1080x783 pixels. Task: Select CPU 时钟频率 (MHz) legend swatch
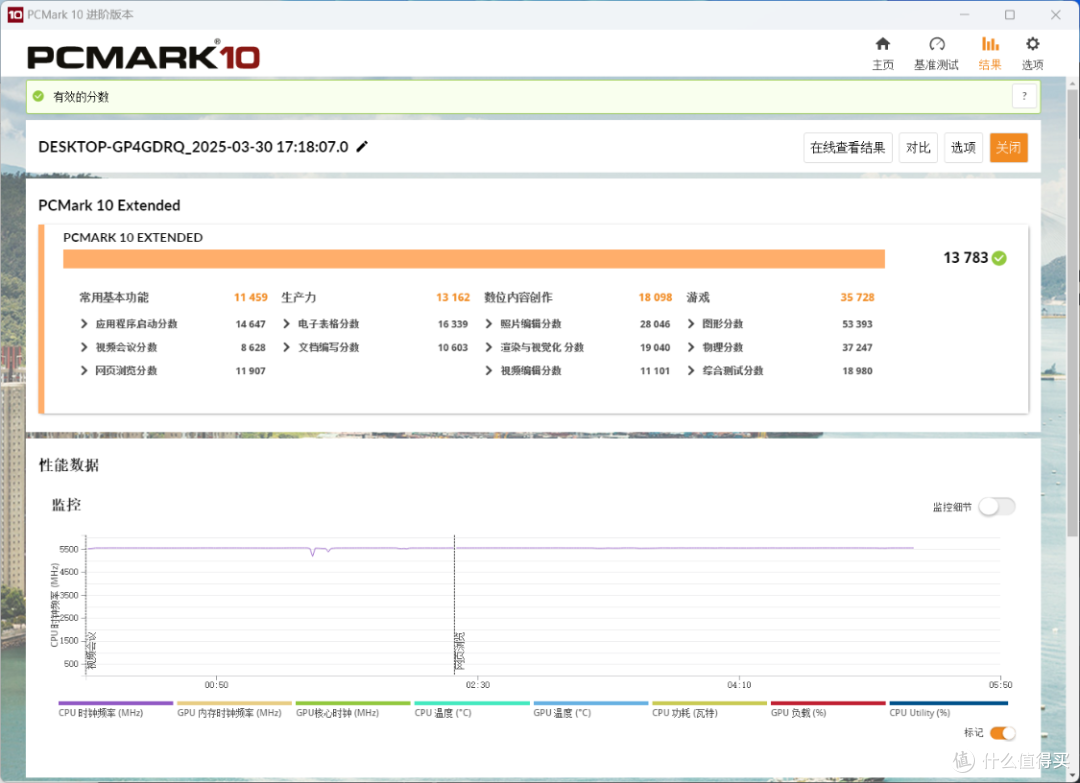(x=116, y=703)
